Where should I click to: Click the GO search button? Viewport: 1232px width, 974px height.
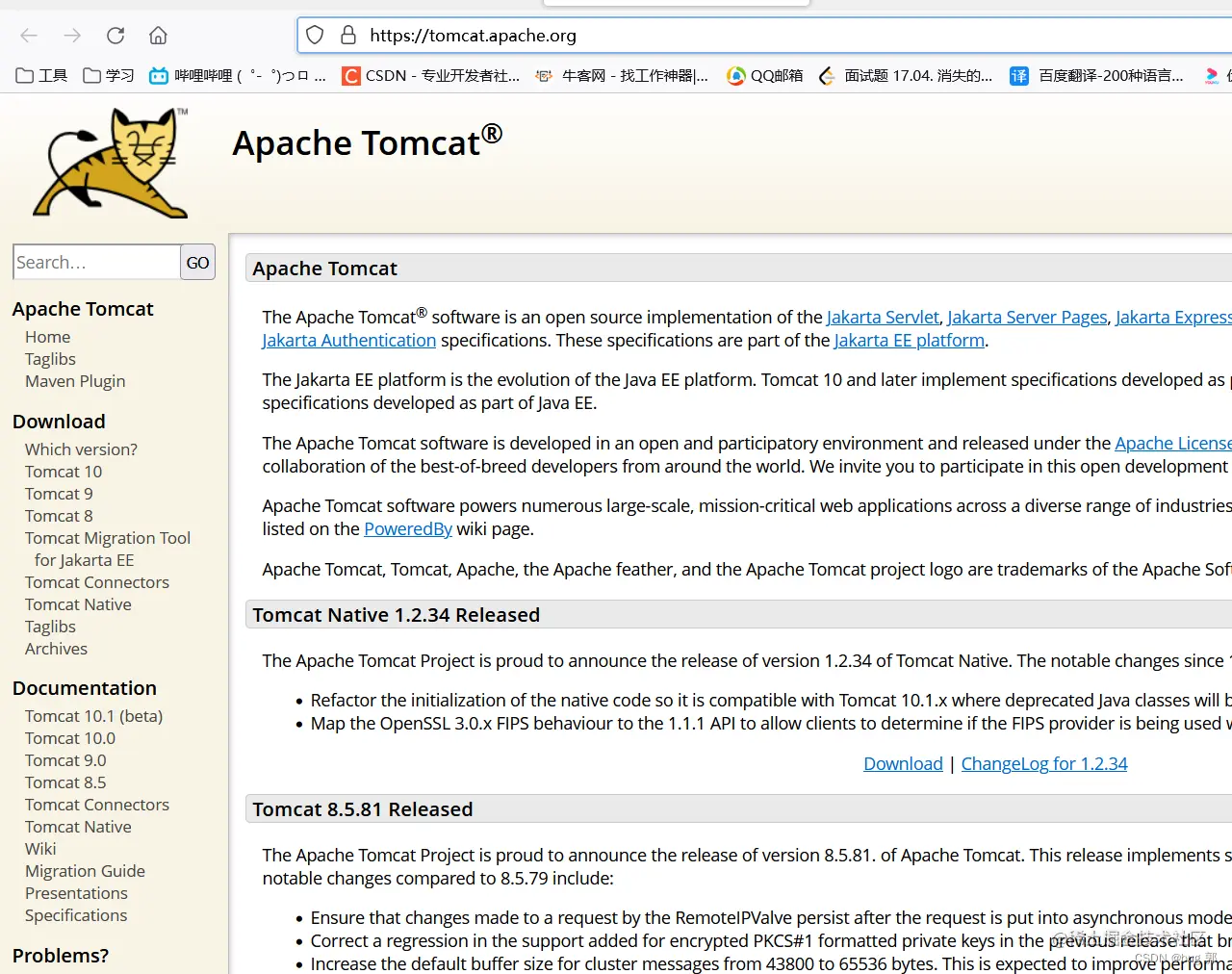tap(198, 262)
